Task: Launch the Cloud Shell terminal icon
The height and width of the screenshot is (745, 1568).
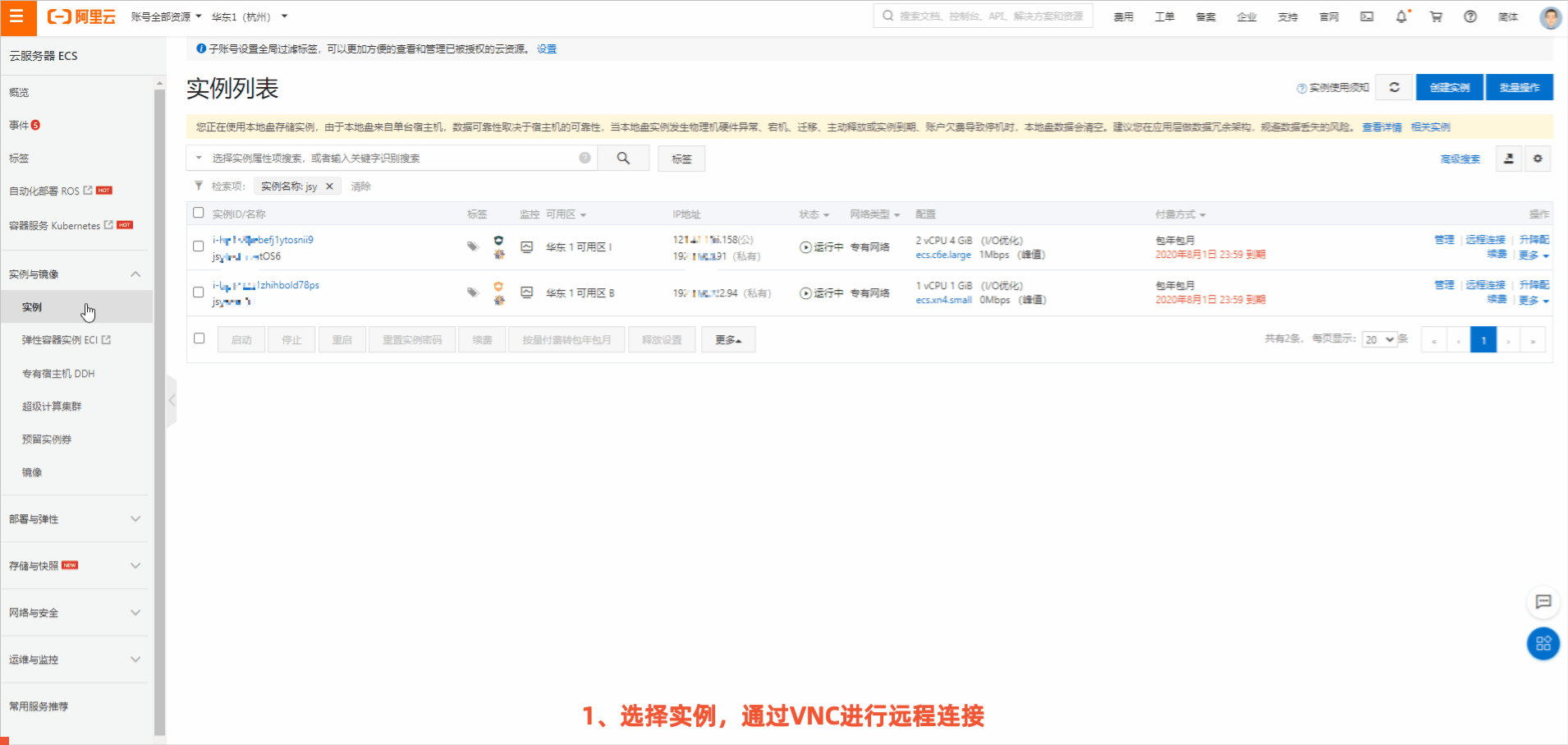Action: click(1367, 16)
